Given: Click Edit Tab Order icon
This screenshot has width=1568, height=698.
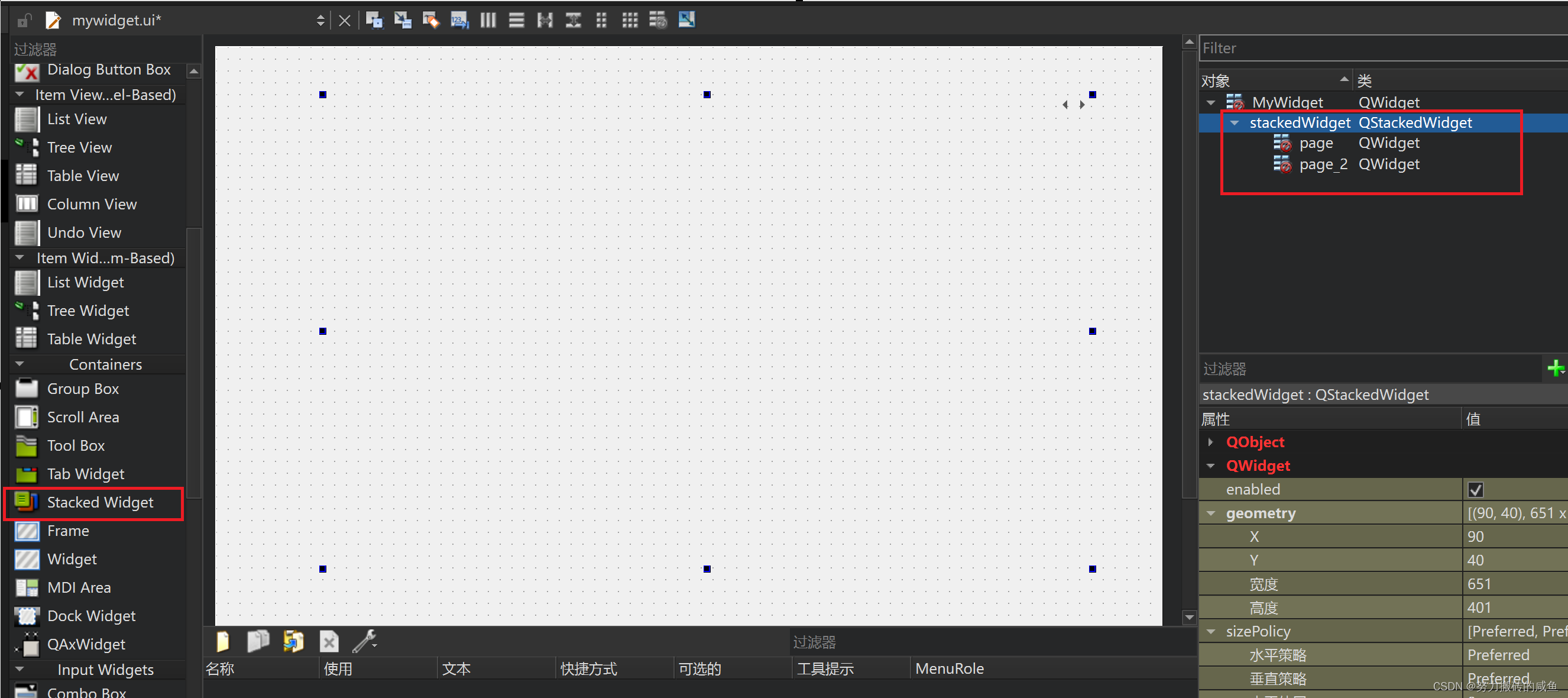Looking at the screenshot, I should point(459,20).
